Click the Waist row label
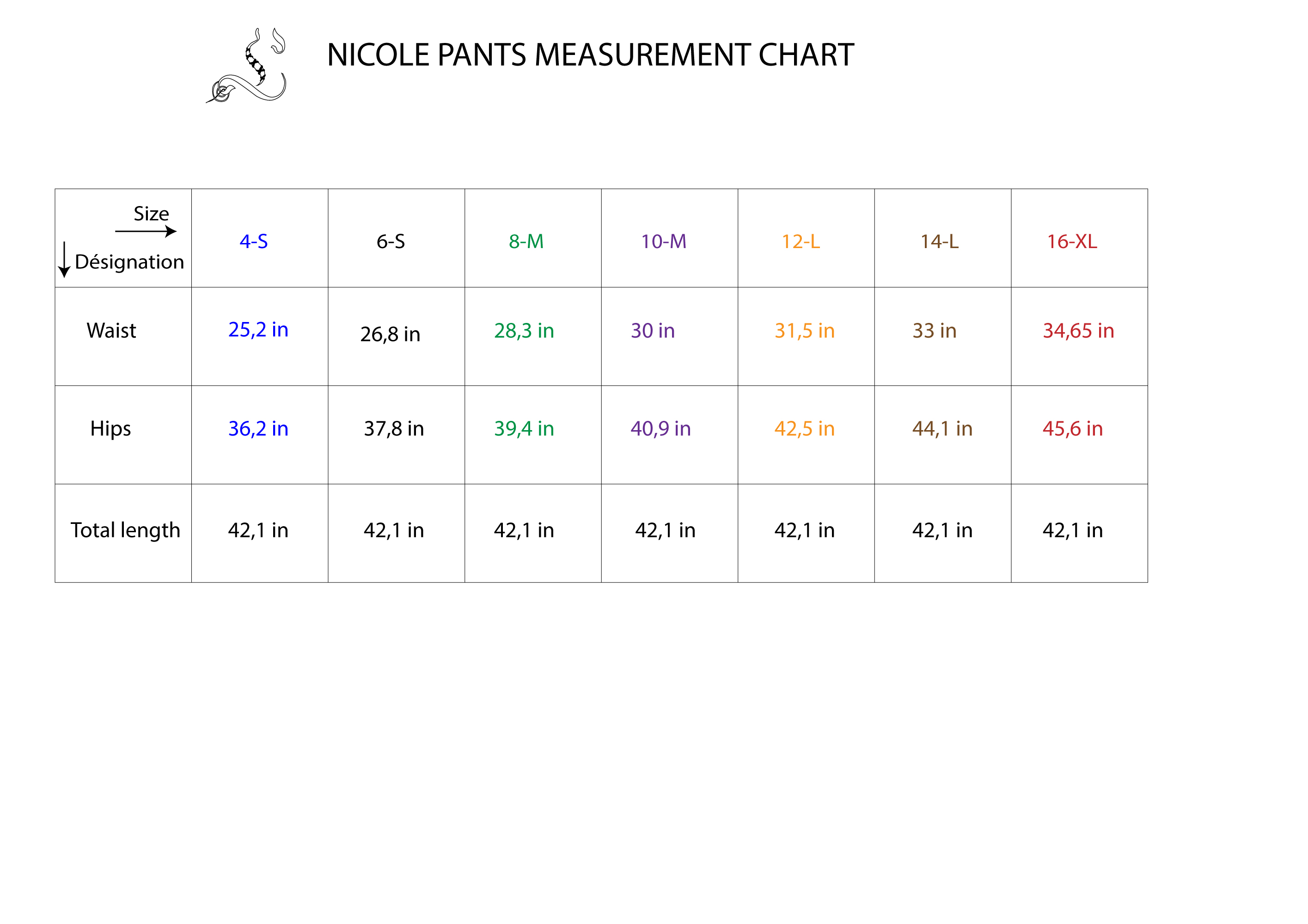The image size is (1308, 924). pos(111,331)
